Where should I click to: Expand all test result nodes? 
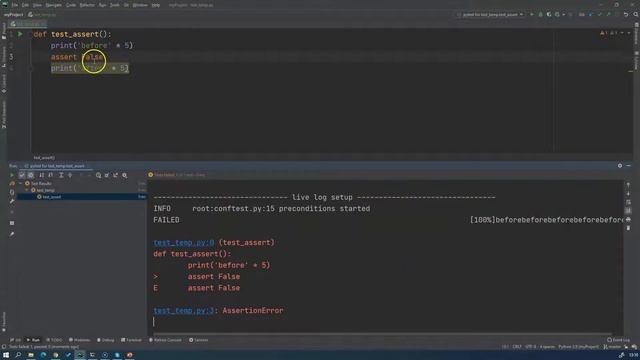tap(61, 175)
